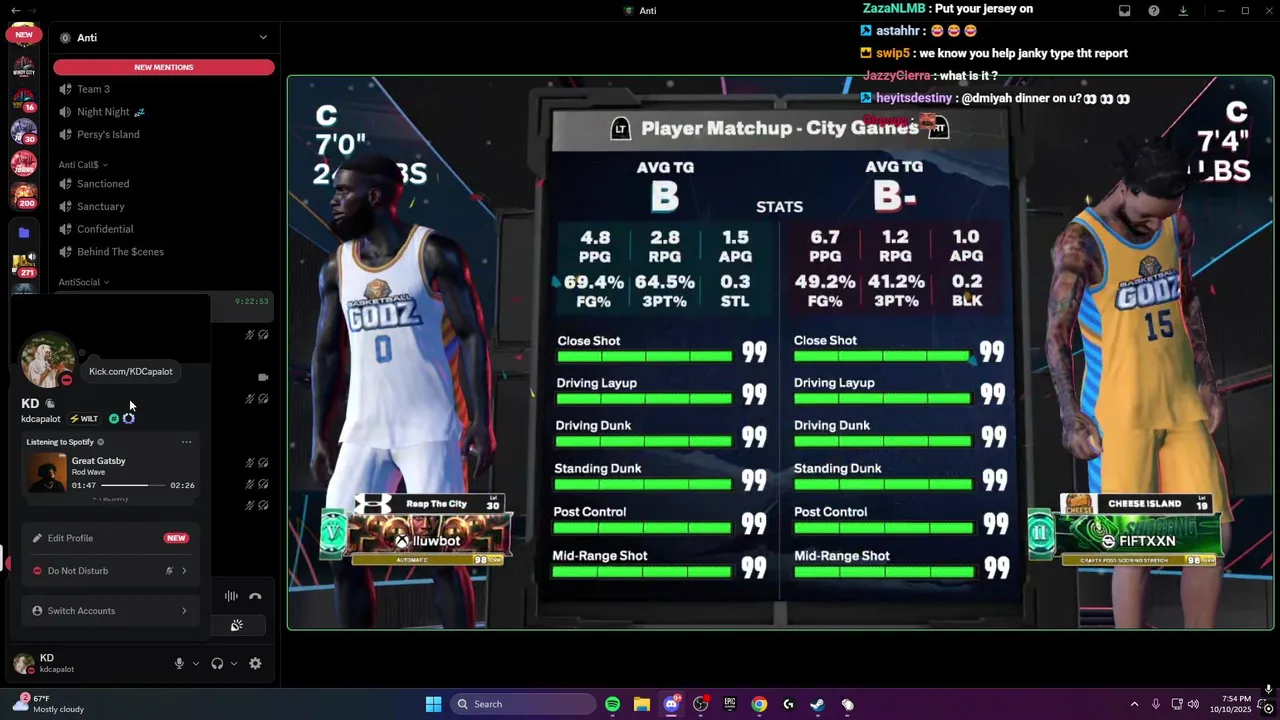Click the red NEW unread indicator in server list
Screen dimensions: 1280x720
click(x=23, y=34)
